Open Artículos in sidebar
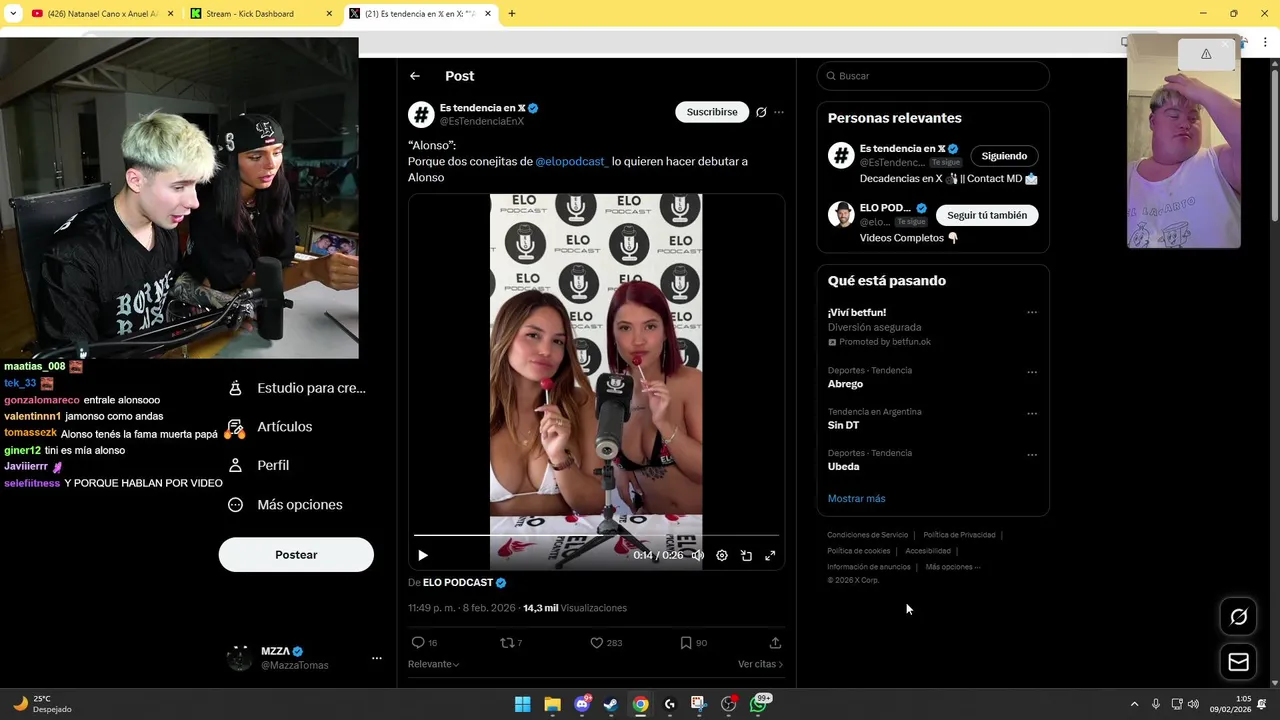 coord(270,427)
